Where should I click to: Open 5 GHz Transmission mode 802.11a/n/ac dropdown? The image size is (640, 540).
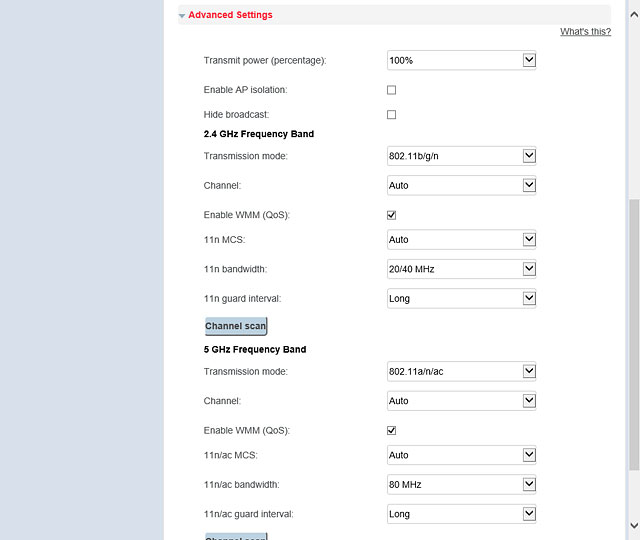(461, 371)
